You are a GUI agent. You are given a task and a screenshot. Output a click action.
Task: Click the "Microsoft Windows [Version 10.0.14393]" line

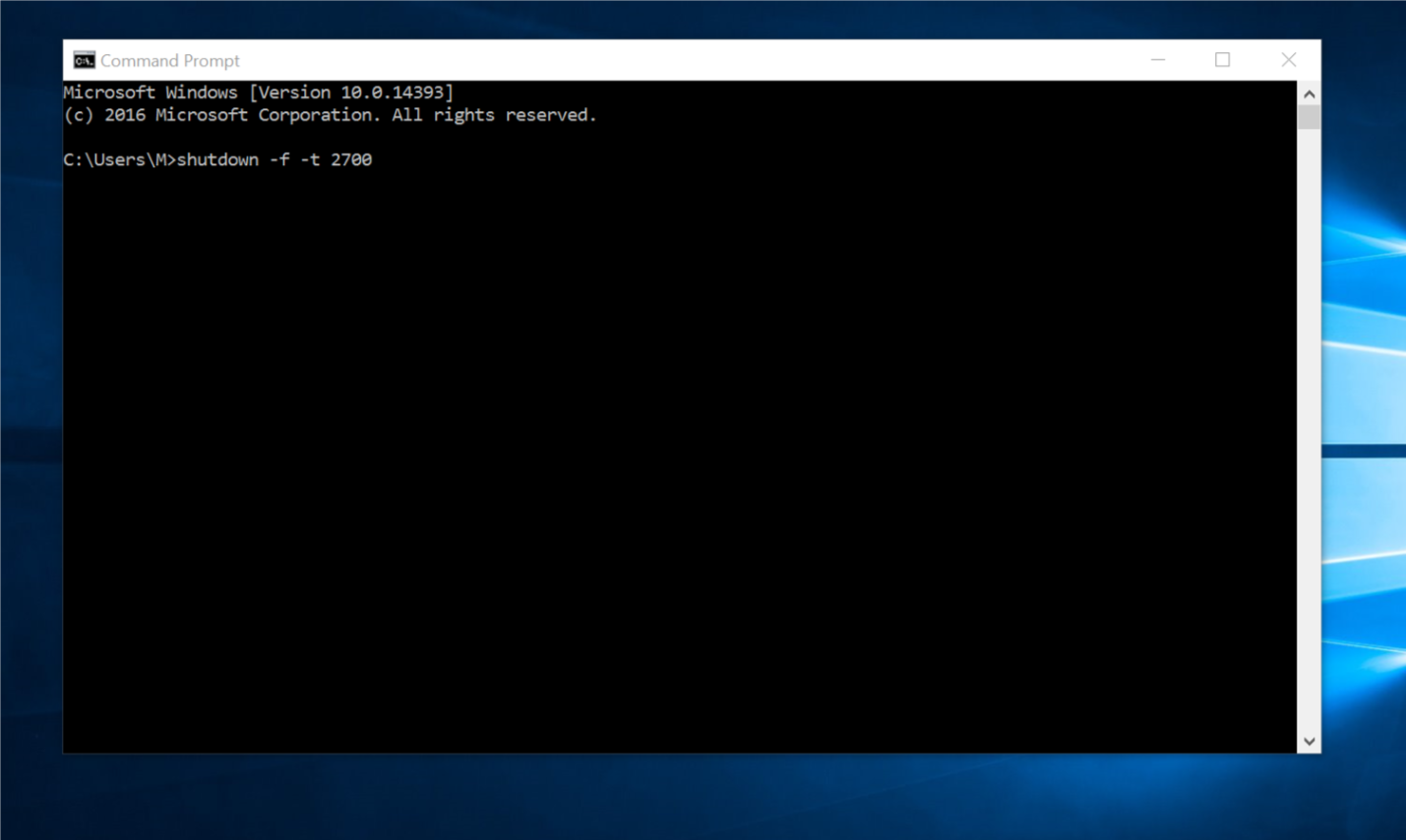tap(258, 92)
